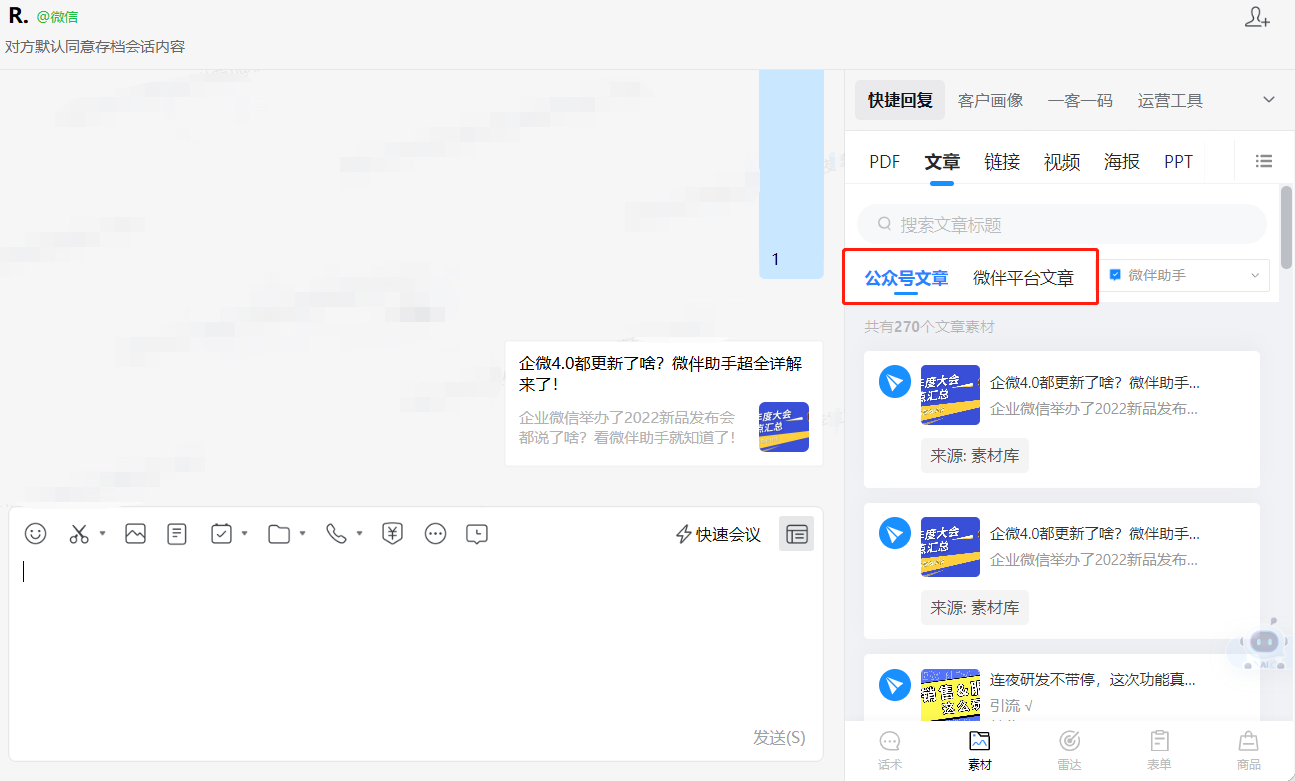Image resolution: width=1295 pixels, height=781 pixels.
Task: Open the 表单 bottom tab
Action: click(x=1159, y=750)
